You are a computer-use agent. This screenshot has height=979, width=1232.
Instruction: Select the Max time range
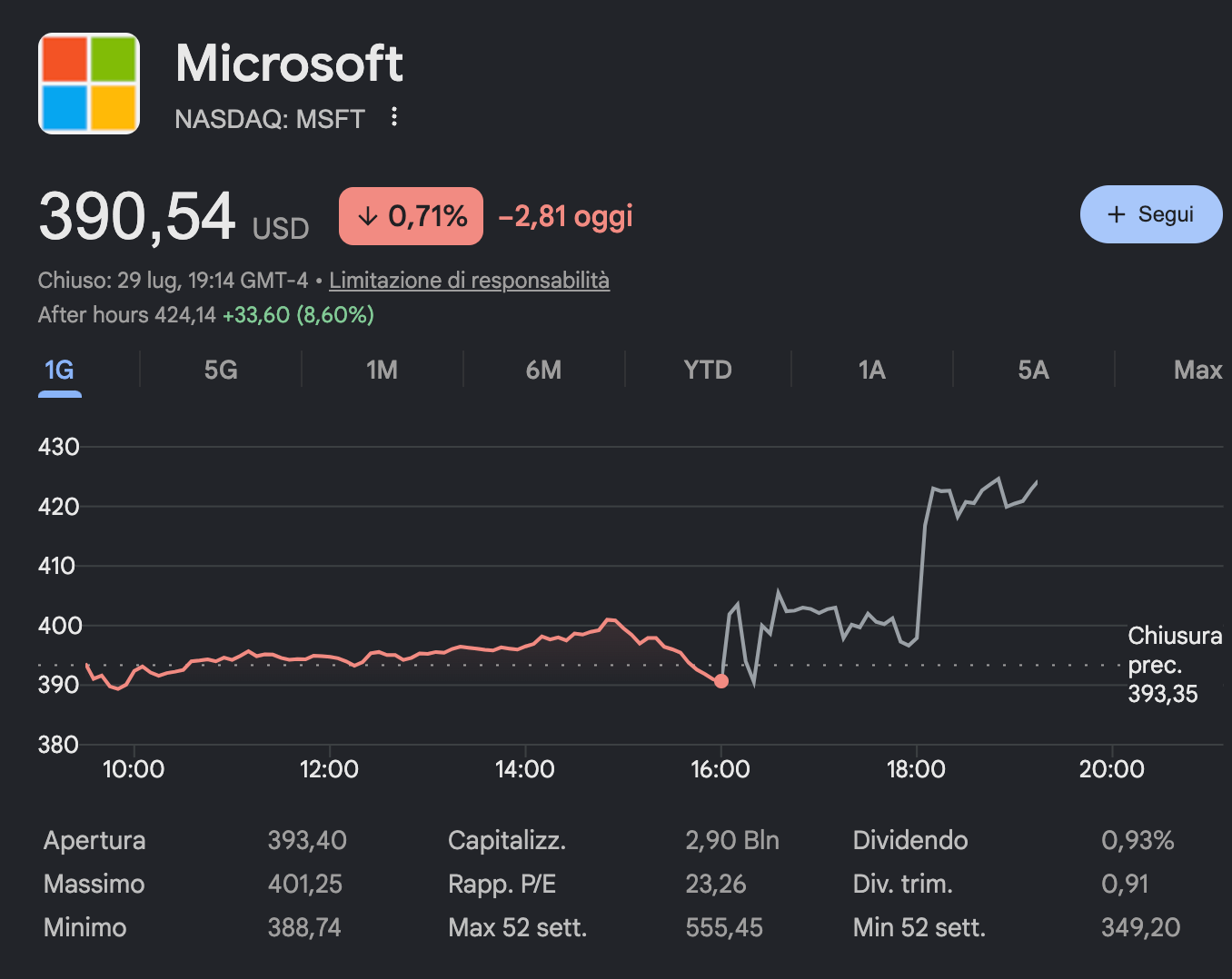(x=1197, y=371)
